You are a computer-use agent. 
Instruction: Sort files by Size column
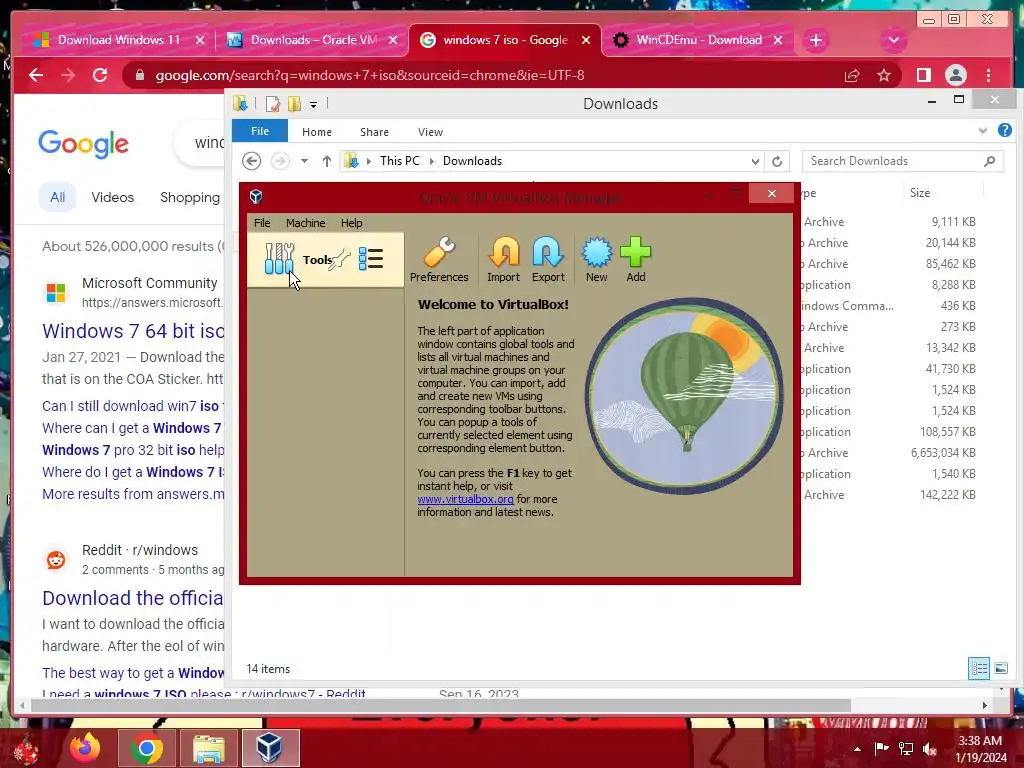[x=920, y=193]
